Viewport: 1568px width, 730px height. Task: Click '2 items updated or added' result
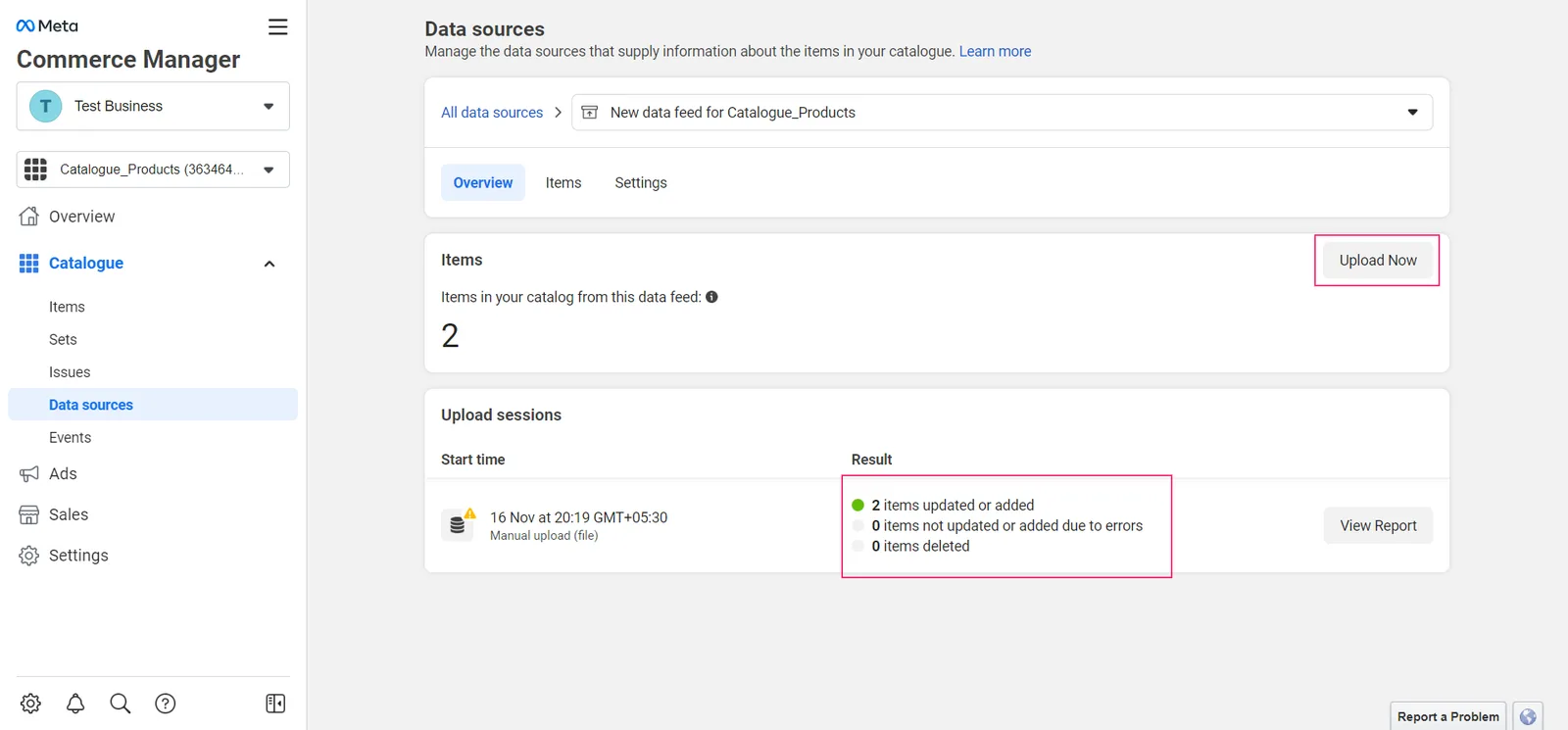coord(953,506)
